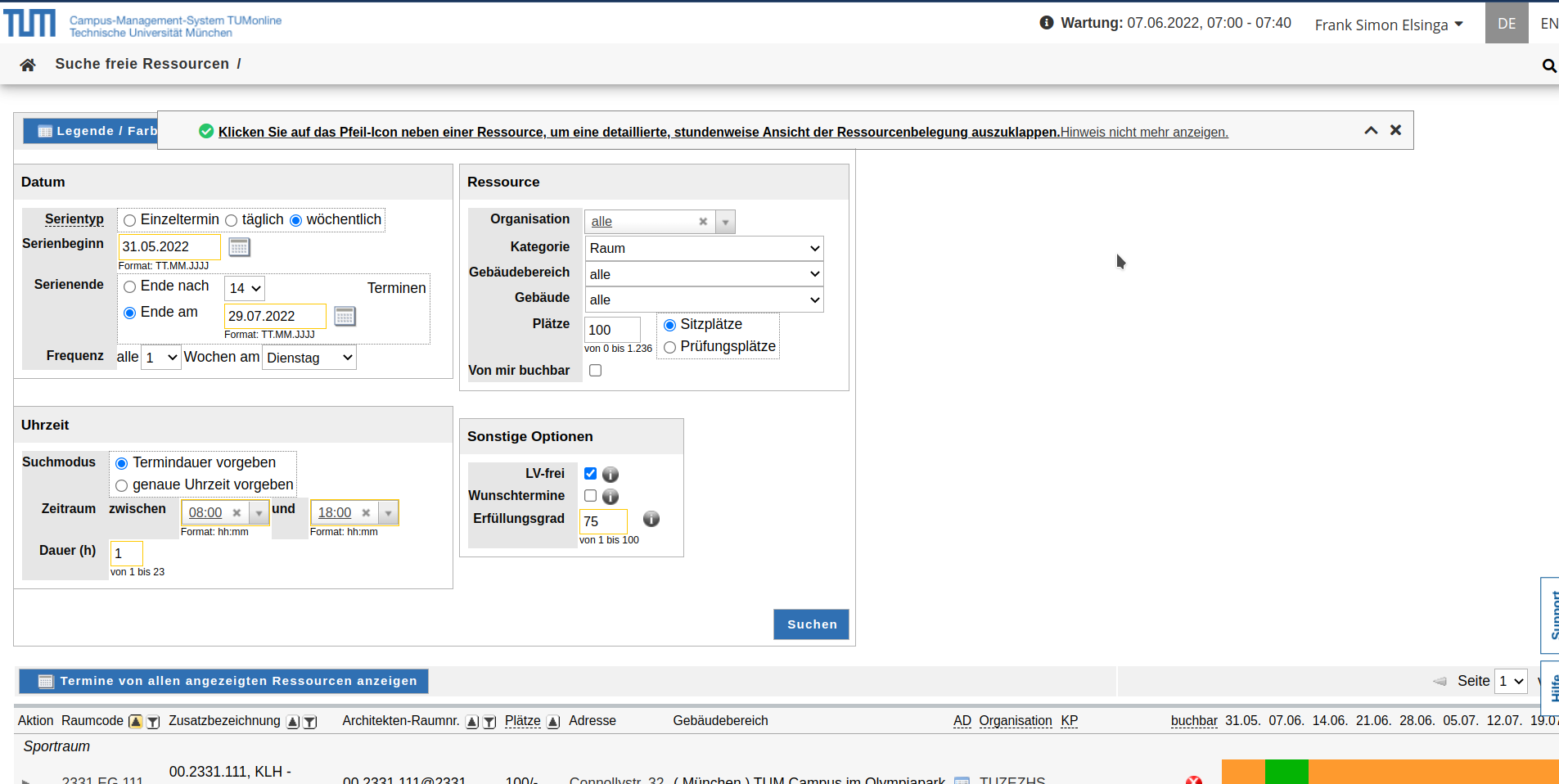Open the Support side tab
Viewport: 1559px width, 784px height.
(1551, 615)
